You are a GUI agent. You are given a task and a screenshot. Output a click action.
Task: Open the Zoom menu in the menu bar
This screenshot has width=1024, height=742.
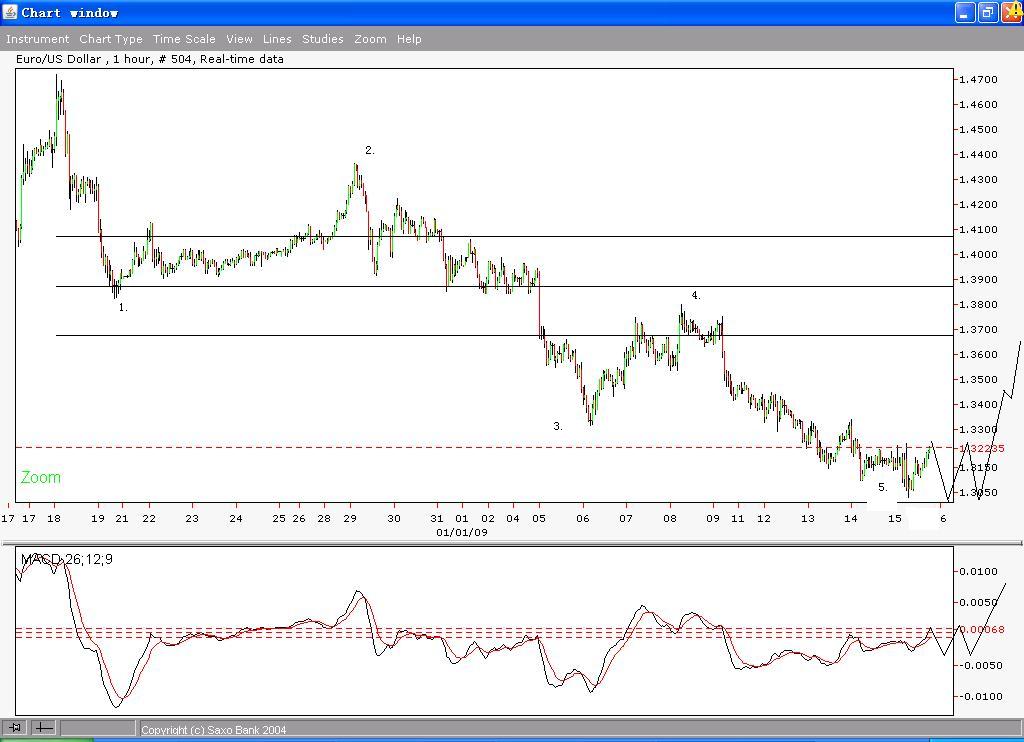coord(370,39)
